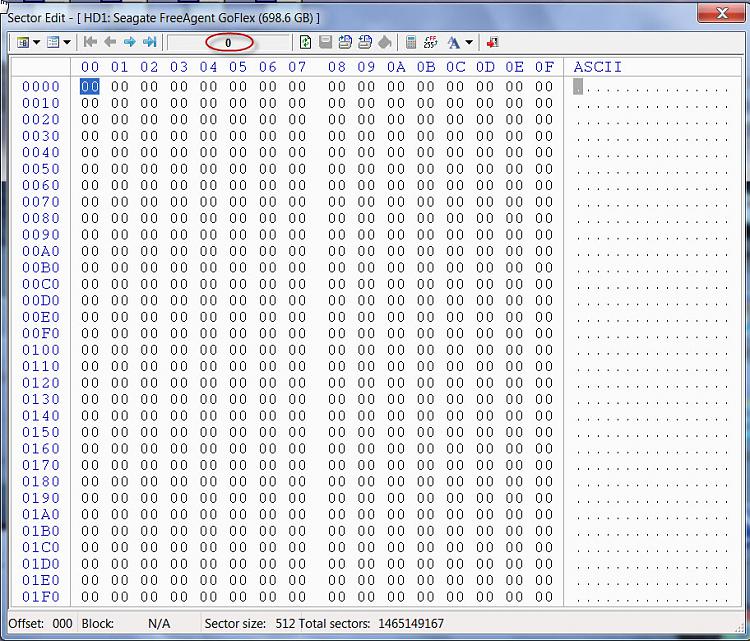Click column header 0A

[x=396, y=67]
